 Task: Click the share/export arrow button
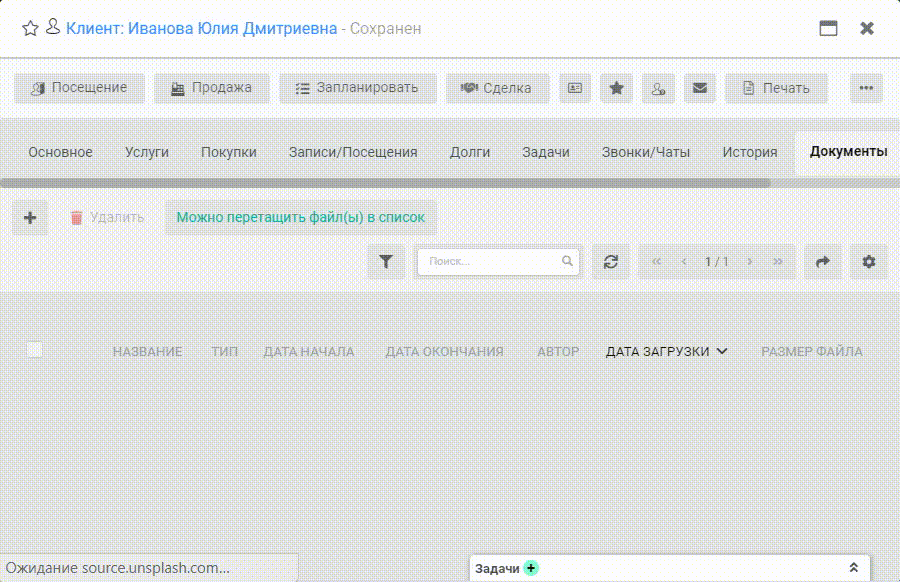pyautogui.click(x=823, y=262)
